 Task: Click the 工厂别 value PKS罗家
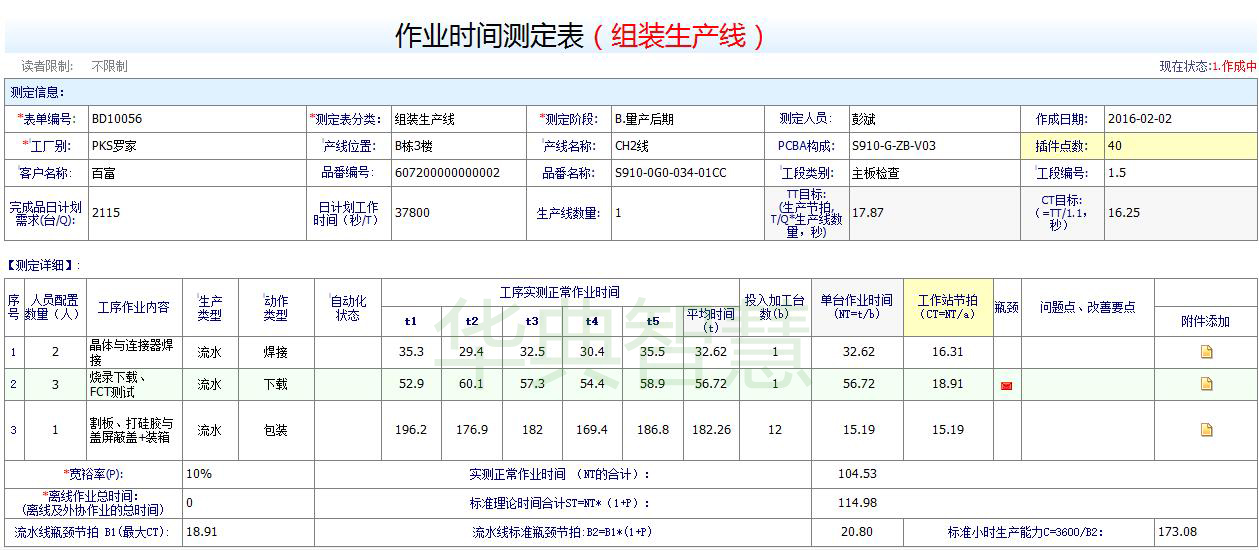tap(115, 146)
